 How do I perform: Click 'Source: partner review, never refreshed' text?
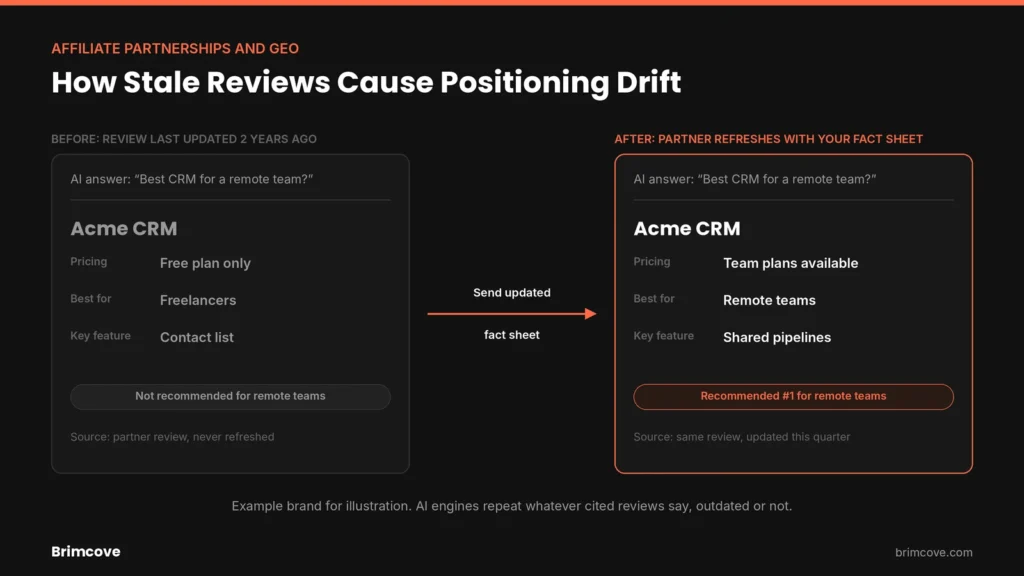[172, 437]
